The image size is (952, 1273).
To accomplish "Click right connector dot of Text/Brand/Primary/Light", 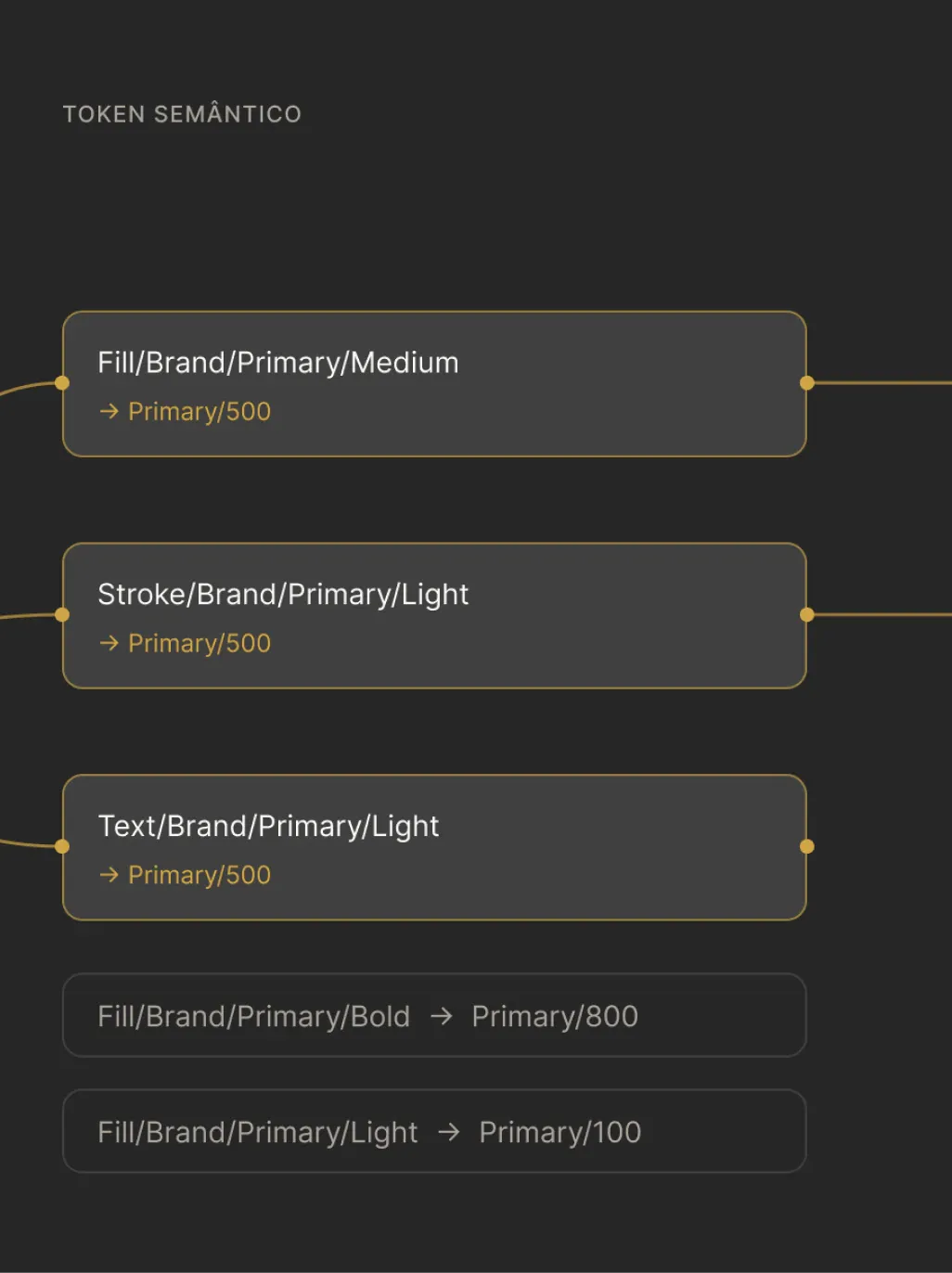I will pyautogui.click(x=806, y=846).
